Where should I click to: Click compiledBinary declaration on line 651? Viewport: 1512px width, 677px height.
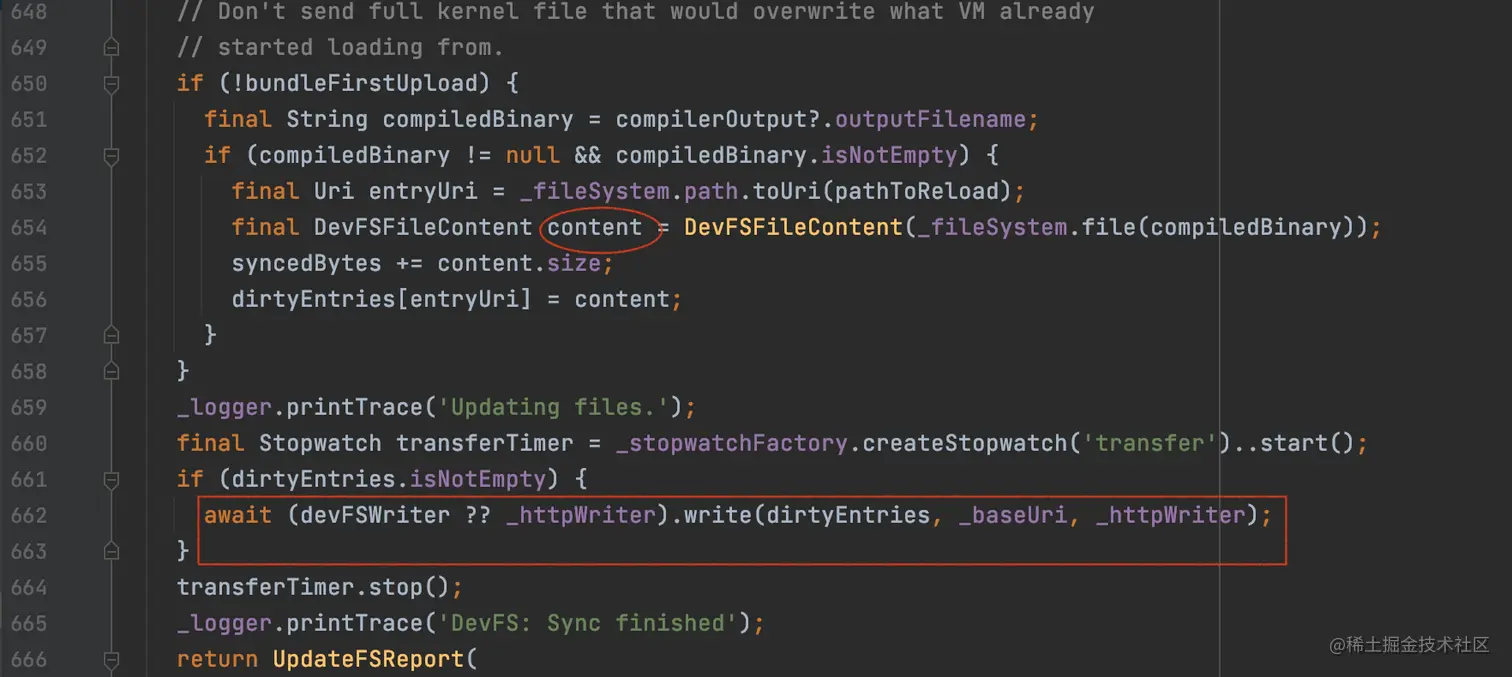pyautogui.click(x=478, y=119)
